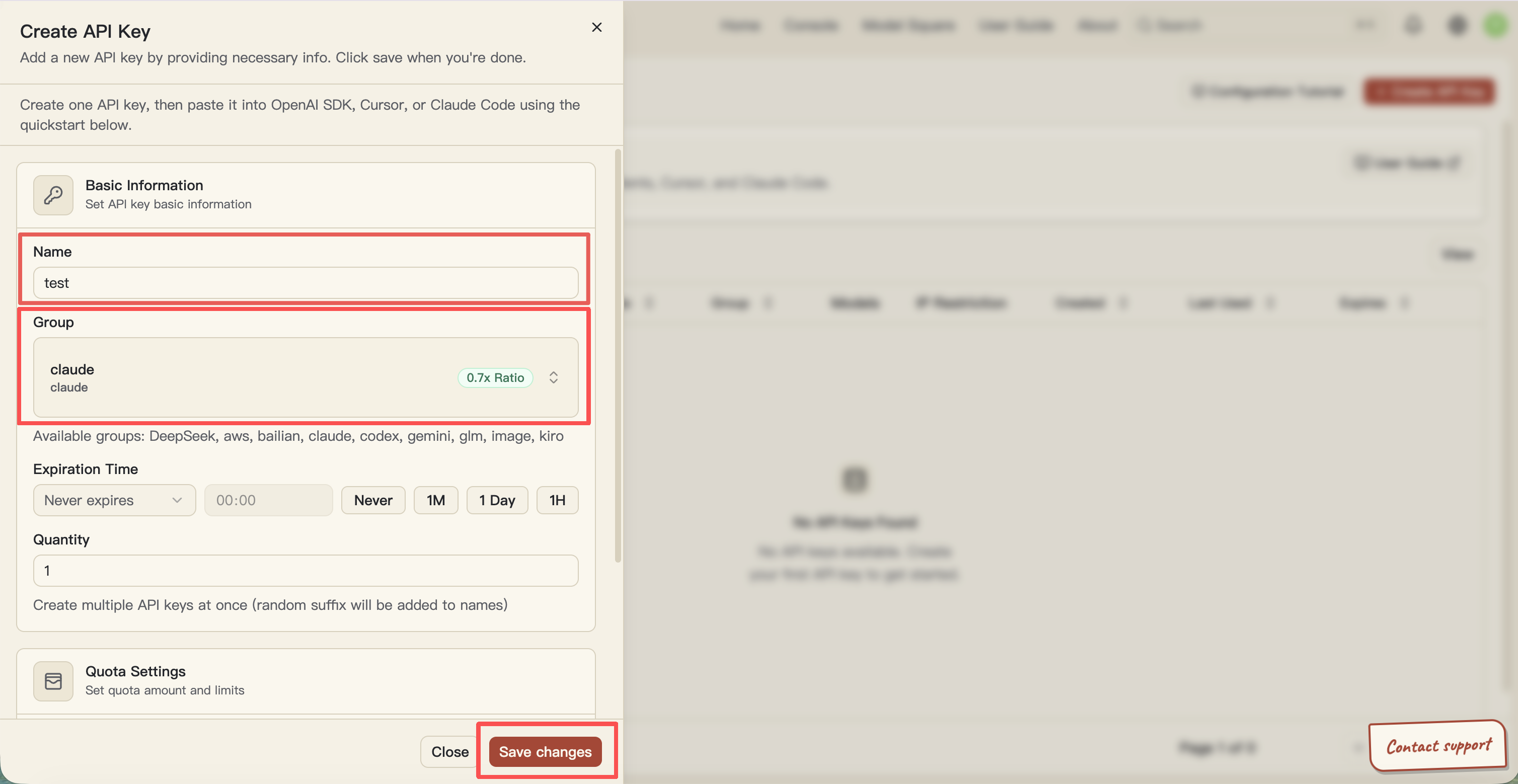
Task: Set expiration to Never
Action: 373,500
